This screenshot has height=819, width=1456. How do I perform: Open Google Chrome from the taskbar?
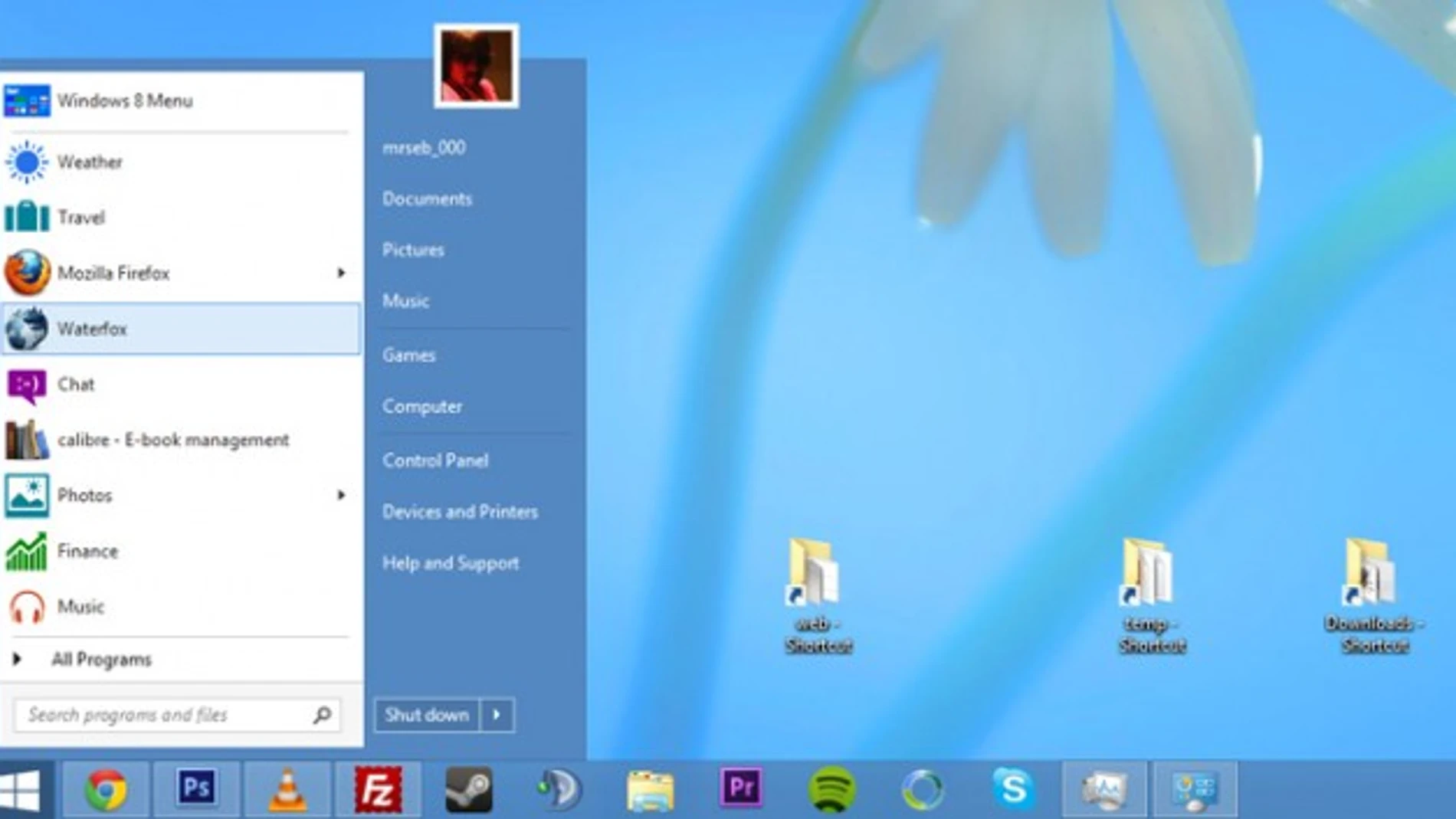[107, 787]
